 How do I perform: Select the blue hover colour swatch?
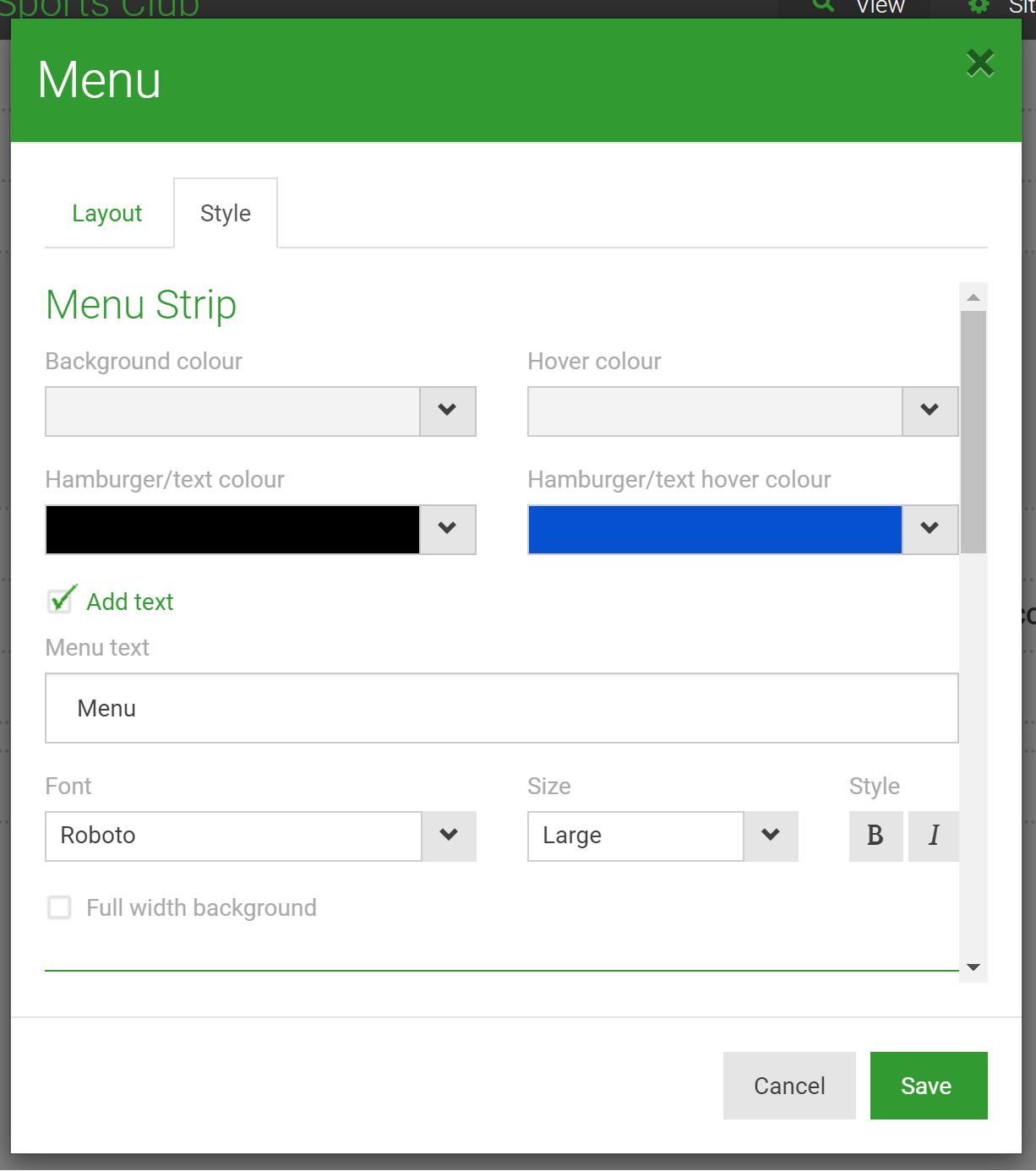pyautogui.click(x=714, y=530)
